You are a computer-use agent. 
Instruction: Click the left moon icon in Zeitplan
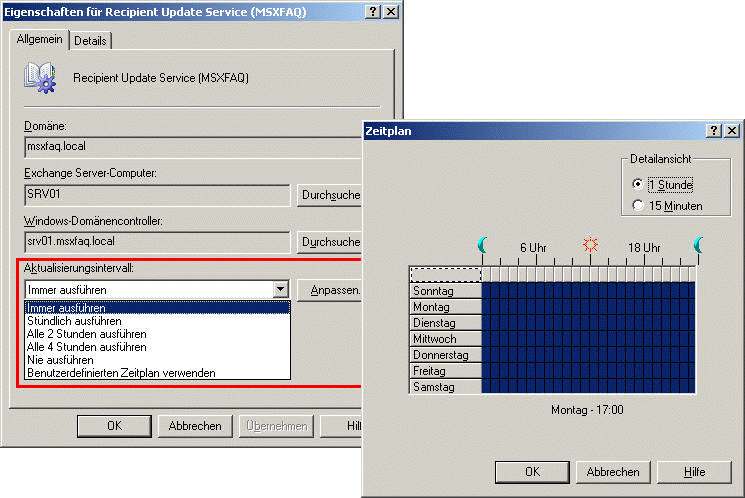[482, 245]
